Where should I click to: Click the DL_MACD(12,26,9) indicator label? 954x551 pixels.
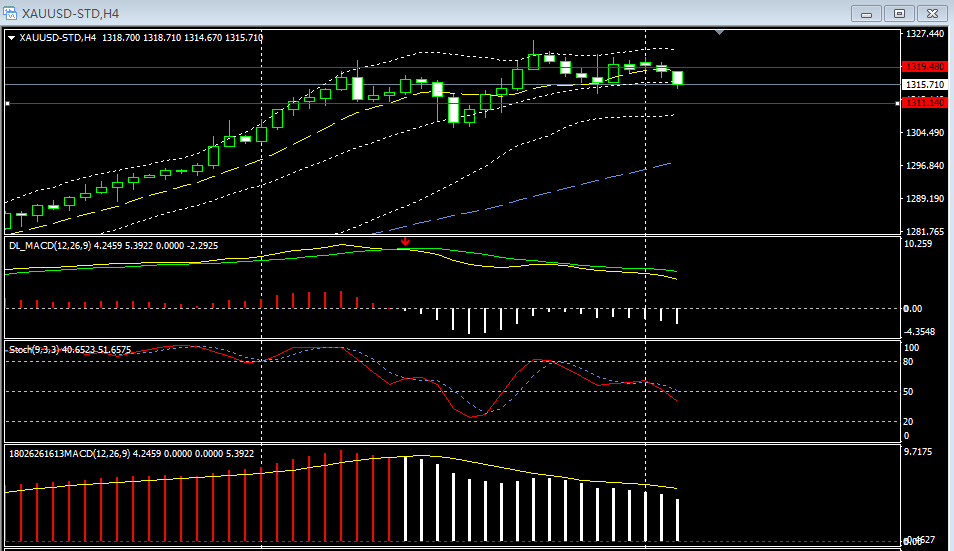[x=60, y=245]
